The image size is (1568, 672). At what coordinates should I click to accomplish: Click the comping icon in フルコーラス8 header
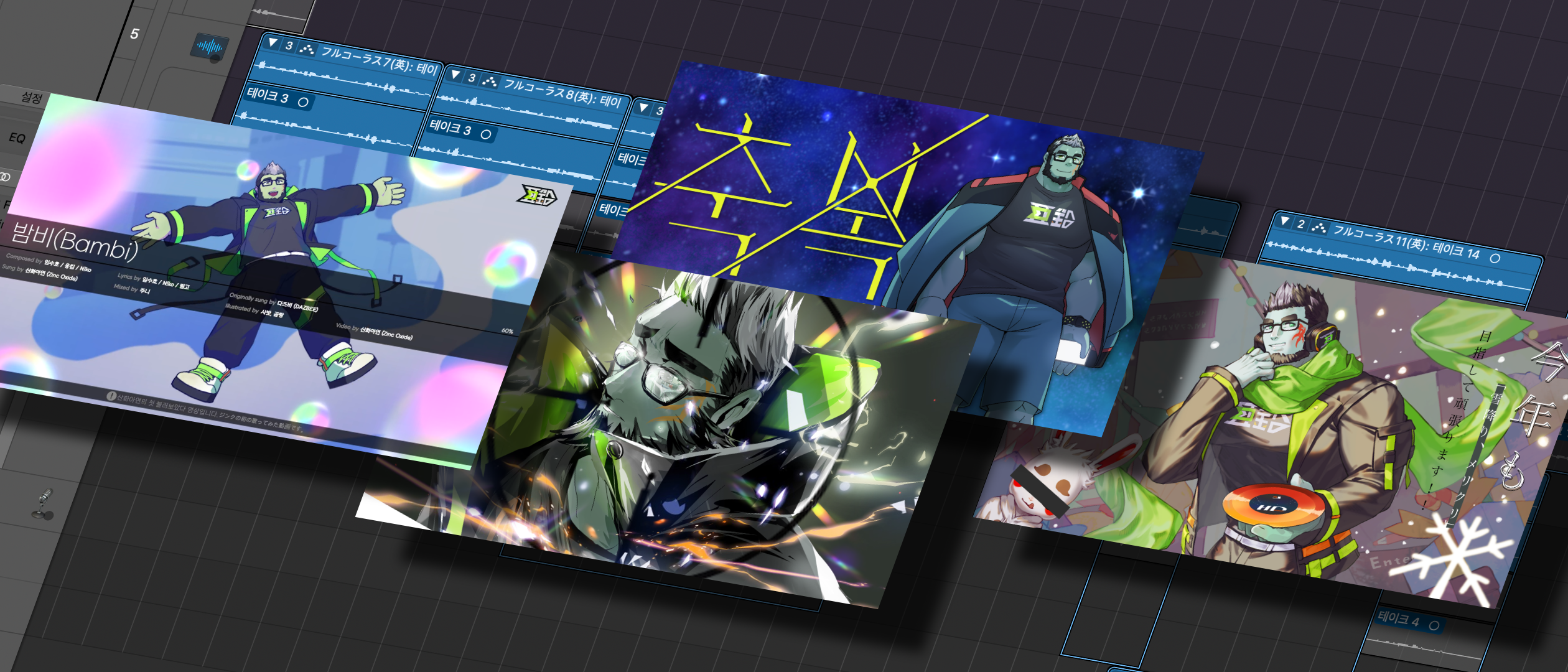click(x=490, y=81)
